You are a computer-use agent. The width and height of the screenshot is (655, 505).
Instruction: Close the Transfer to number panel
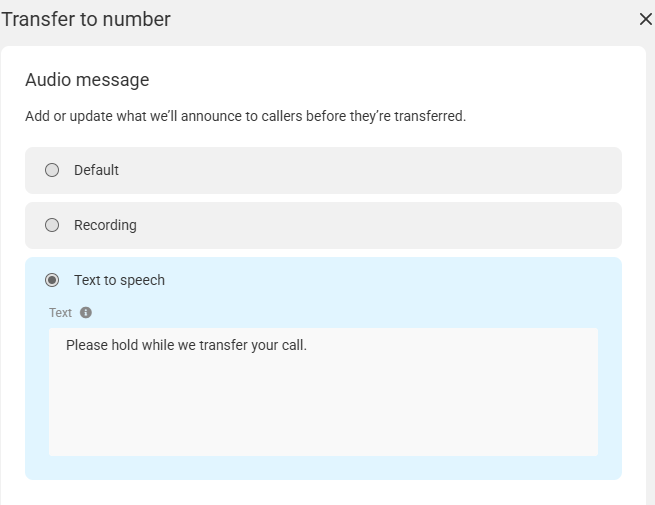pyautogui.click(x=645, y=19)
